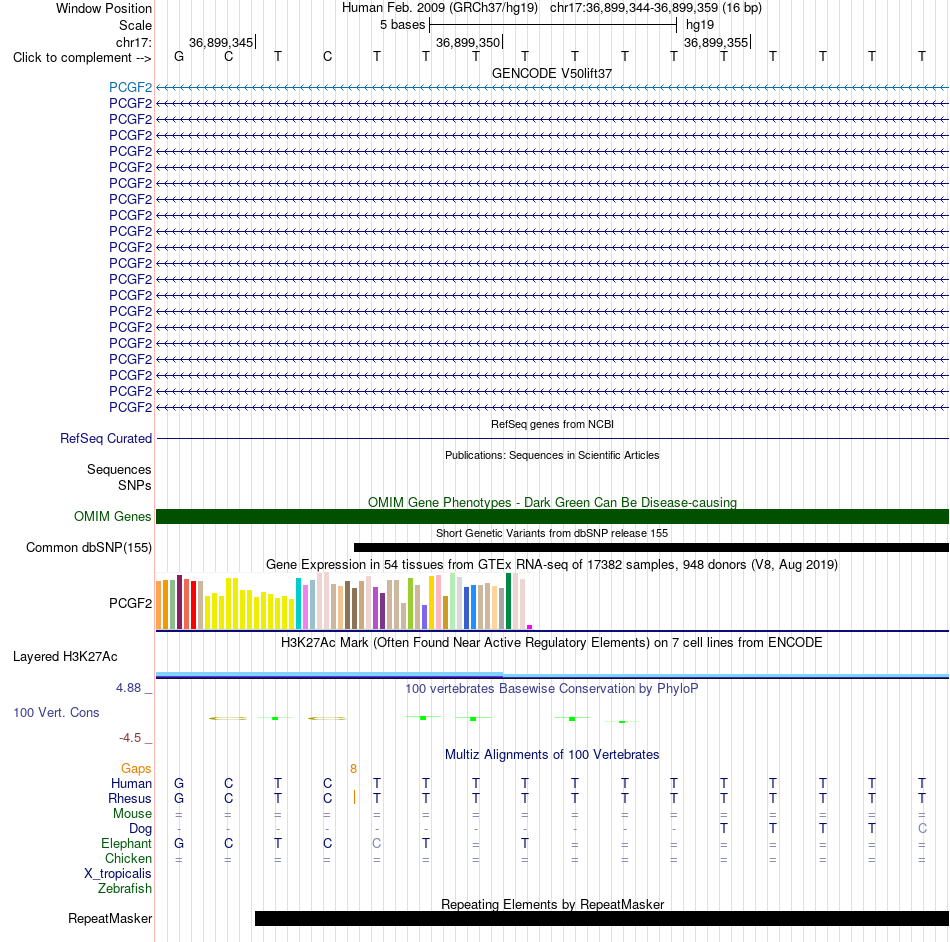Image resolution: width=950 pixels, height=942 pixels.
Task: Click the 'RefSeq genes from NCBI' title
Action: (552, 424)
